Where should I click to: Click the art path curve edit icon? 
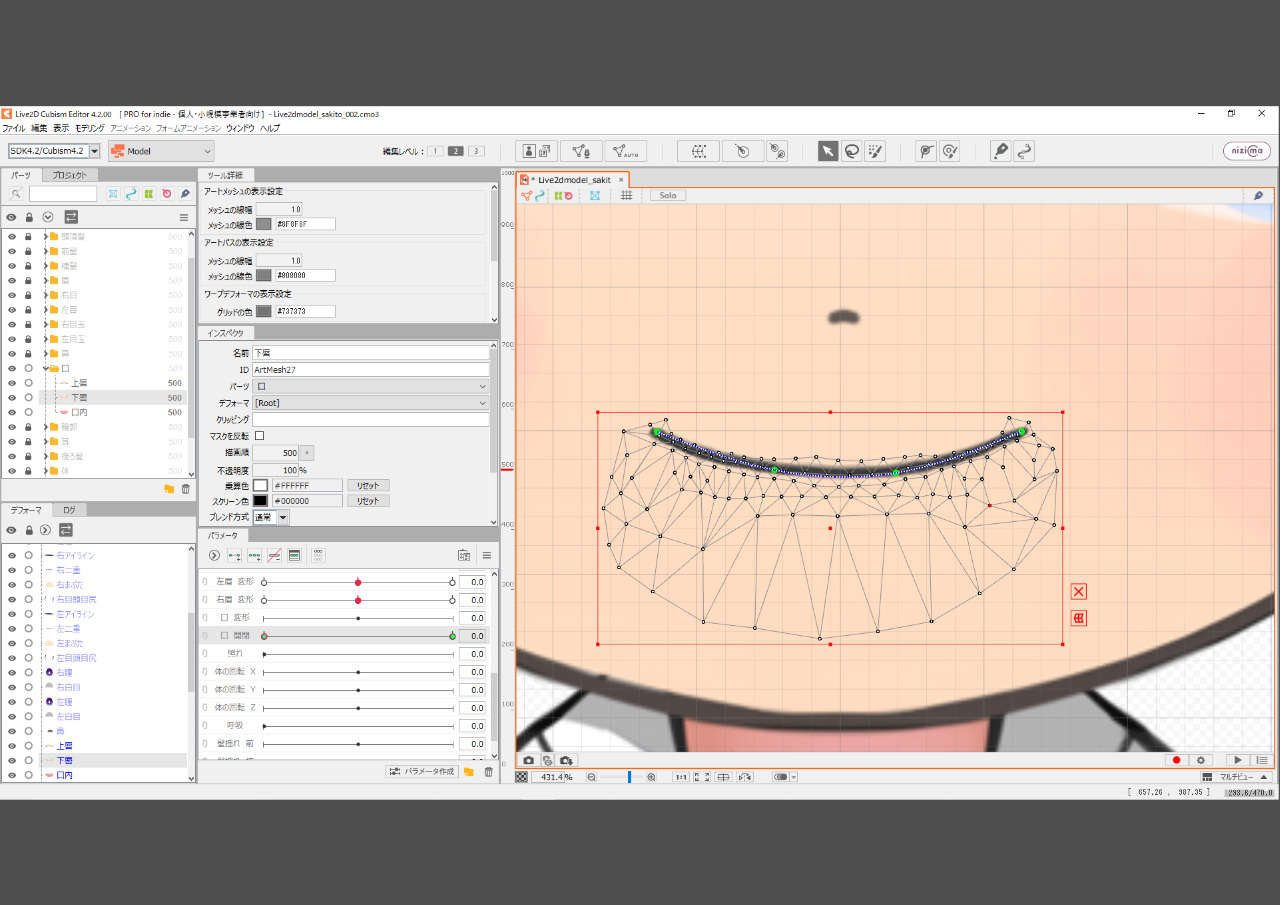tap(1023, 151)
